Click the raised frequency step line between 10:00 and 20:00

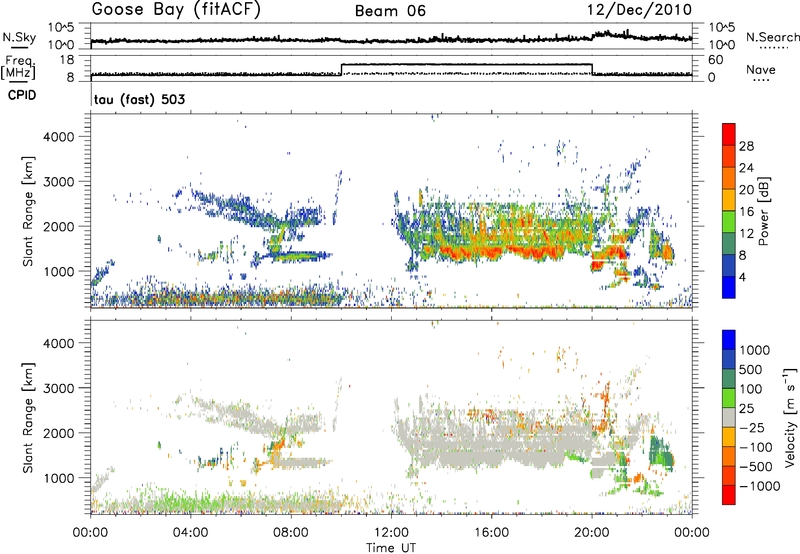[466, 64]
